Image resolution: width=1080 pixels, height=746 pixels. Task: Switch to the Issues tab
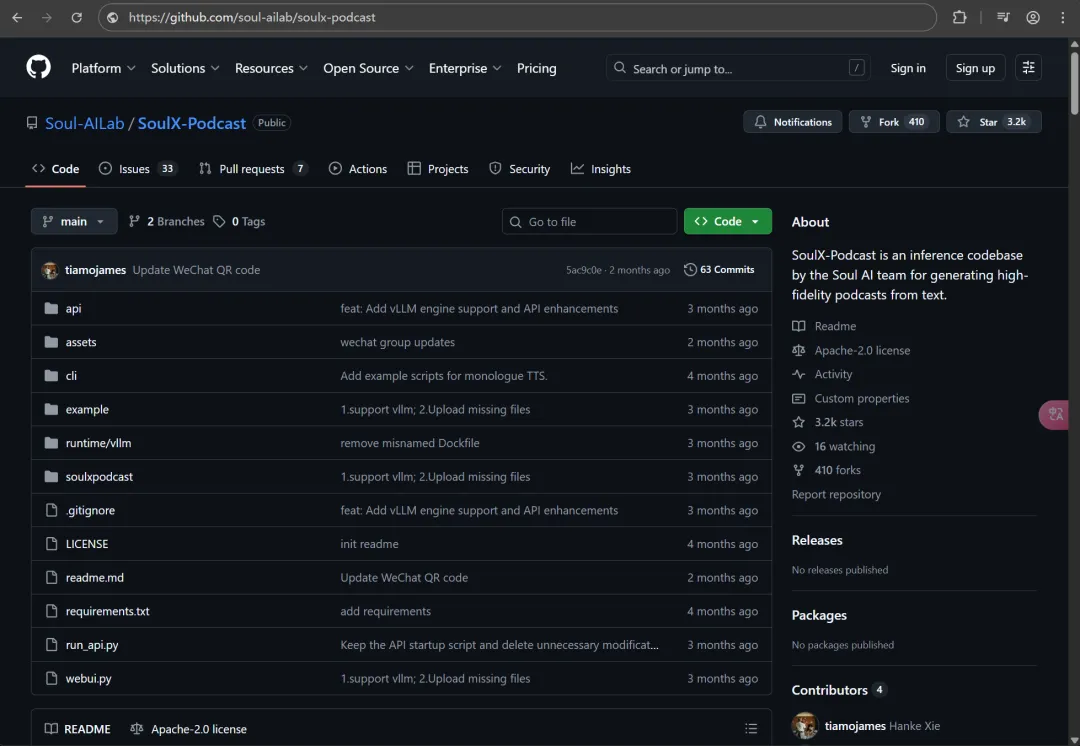tap(138, 169)
